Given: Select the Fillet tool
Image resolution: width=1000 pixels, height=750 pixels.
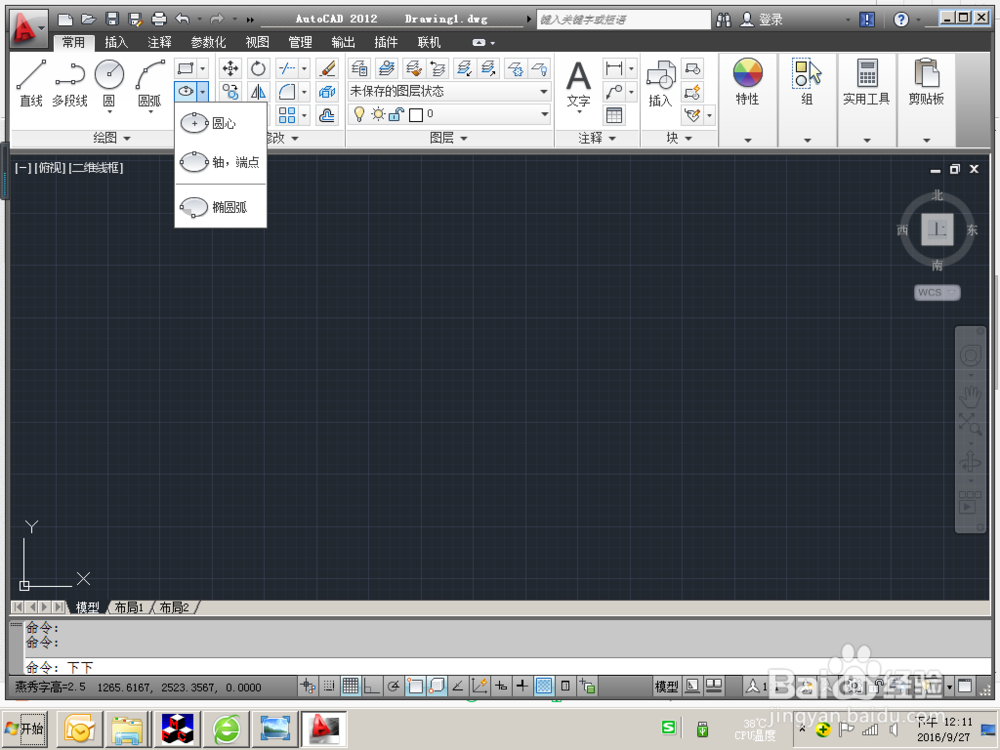Looking at the screenshot, I should (288, 92).
